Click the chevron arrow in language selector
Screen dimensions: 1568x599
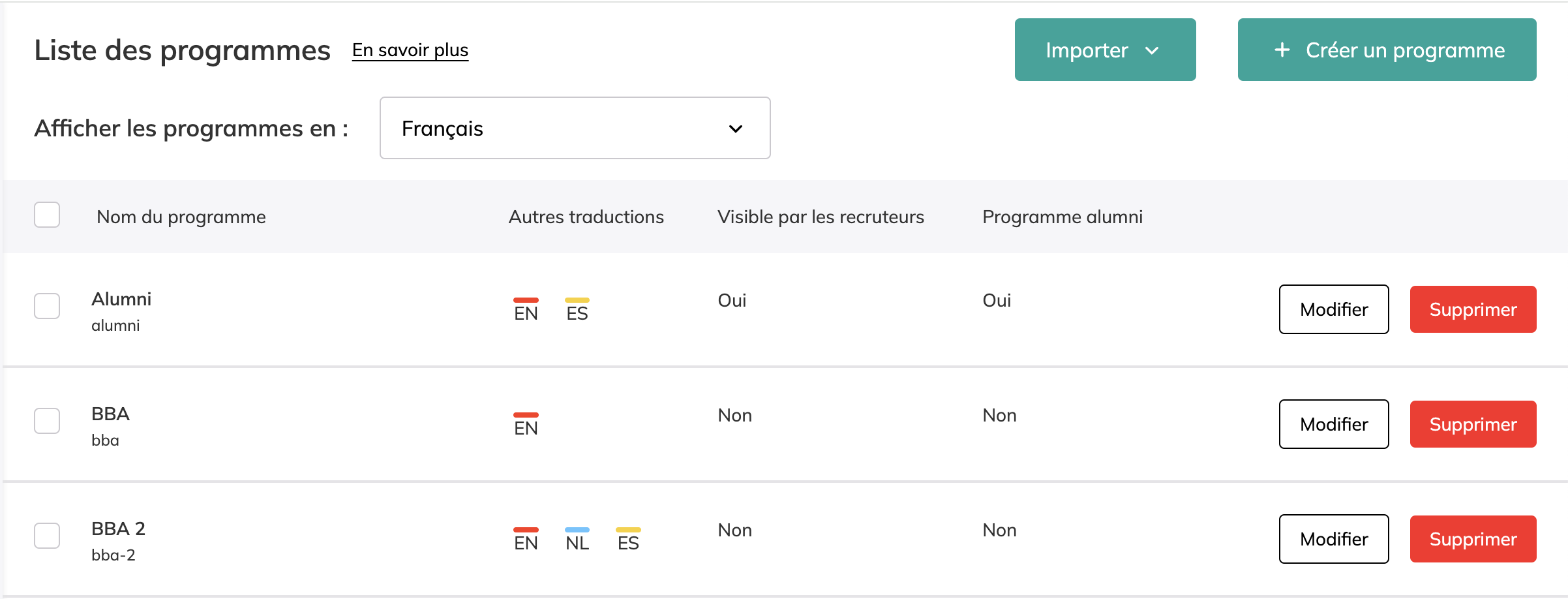point(735,129)
